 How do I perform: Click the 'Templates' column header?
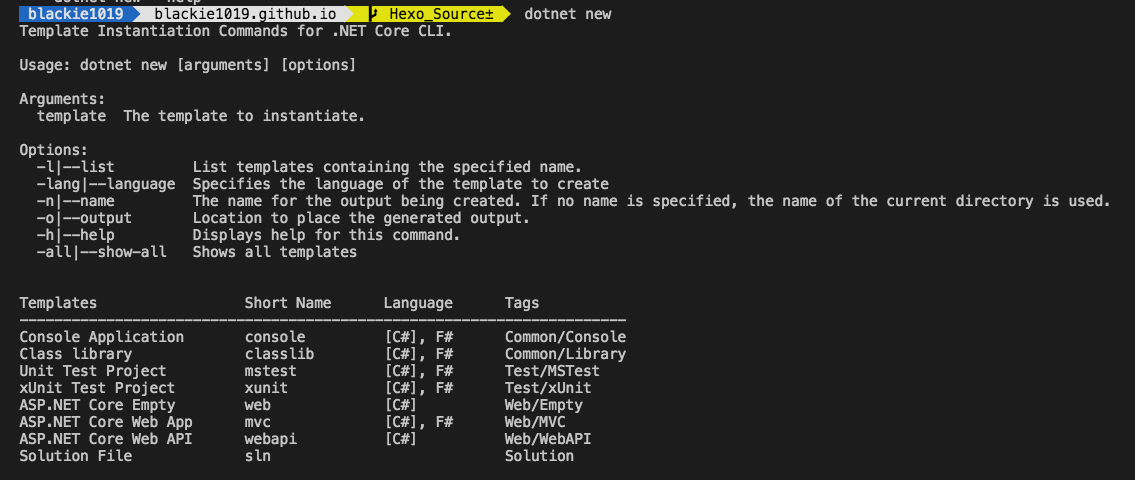point(58,303)
